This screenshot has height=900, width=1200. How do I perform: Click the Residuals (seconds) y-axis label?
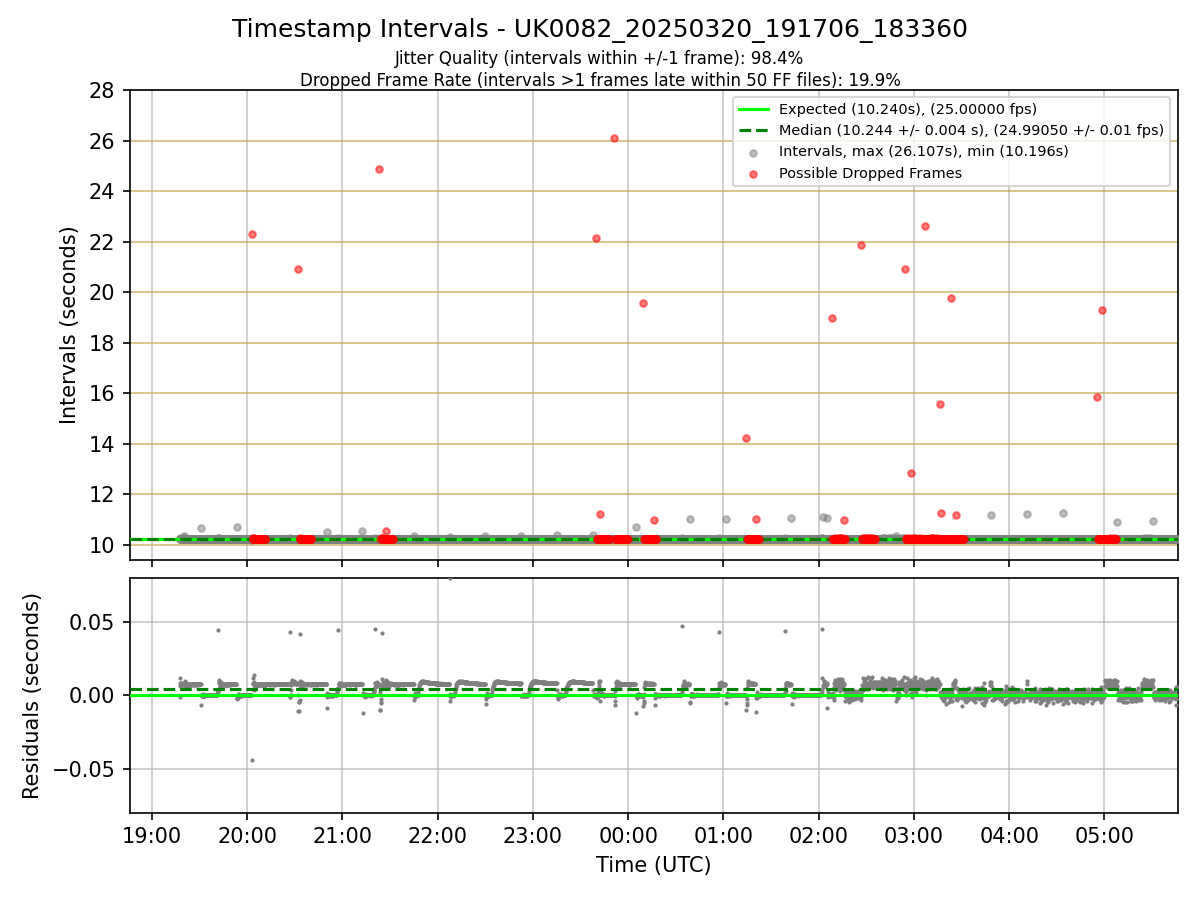[32, 696]
